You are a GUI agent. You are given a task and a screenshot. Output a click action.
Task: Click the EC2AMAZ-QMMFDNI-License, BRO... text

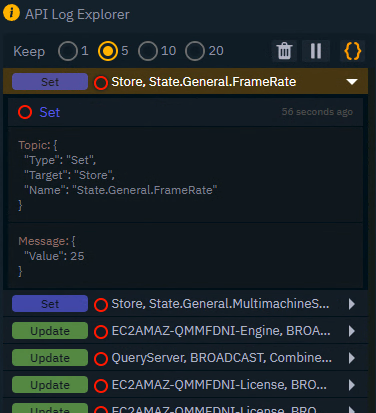[x=219, y=385]
